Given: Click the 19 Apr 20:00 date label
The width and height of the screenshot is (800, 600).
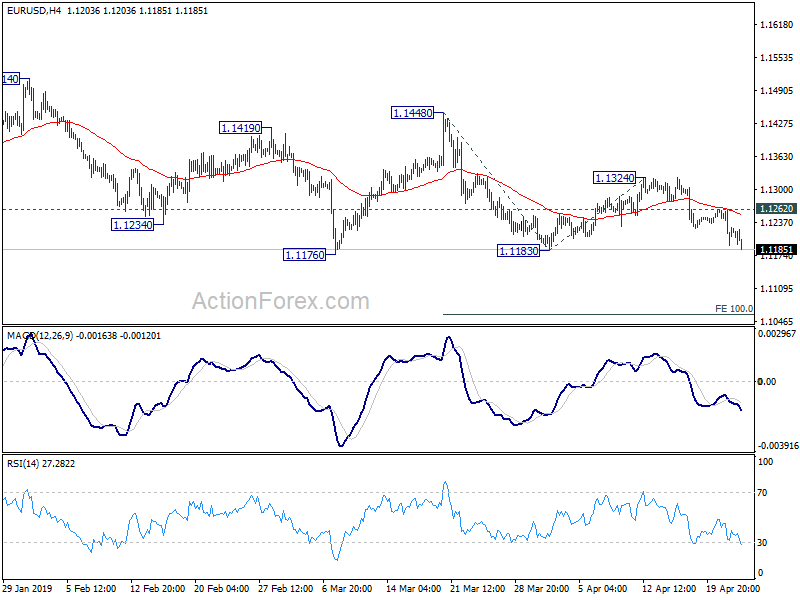Looking at the screenshot, I should coord(733,588).
